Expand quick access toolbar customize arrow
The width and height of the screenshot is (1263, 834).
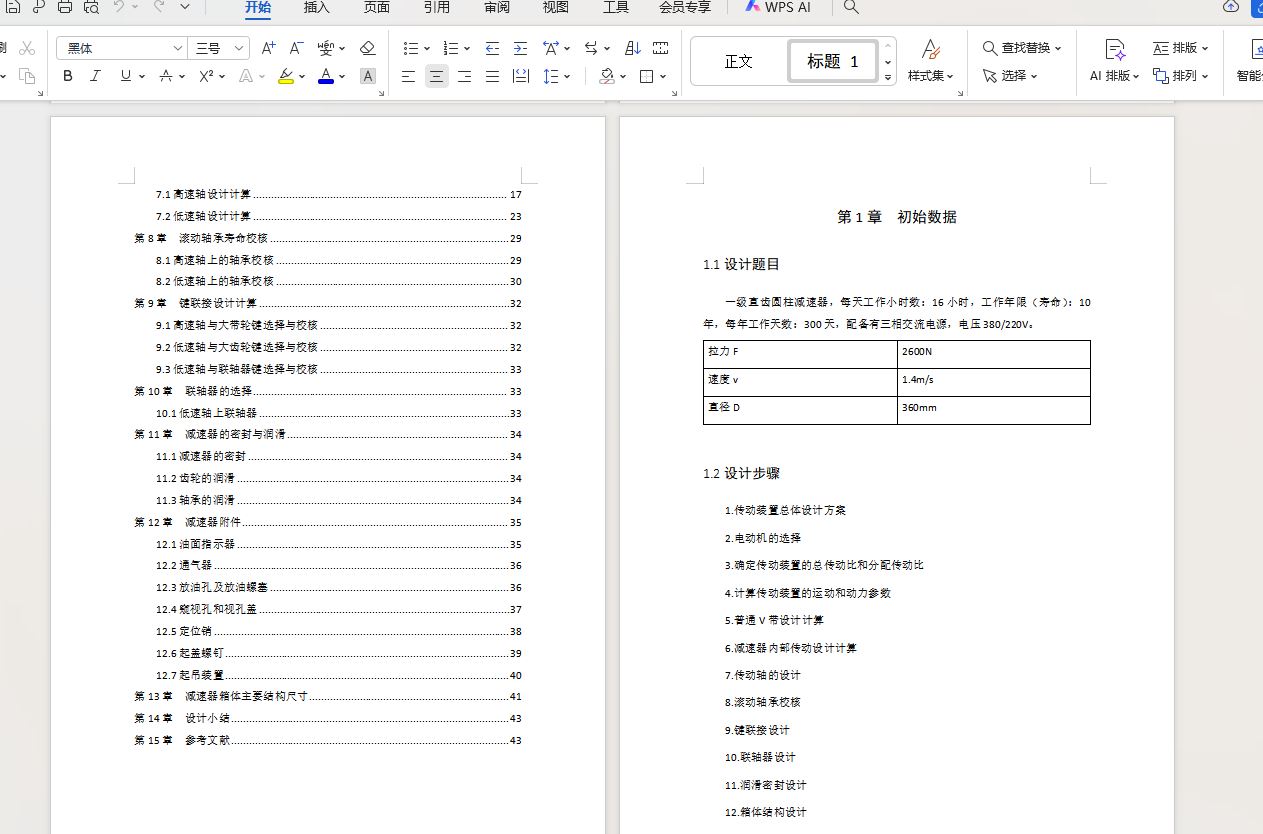tap(185, 7)
